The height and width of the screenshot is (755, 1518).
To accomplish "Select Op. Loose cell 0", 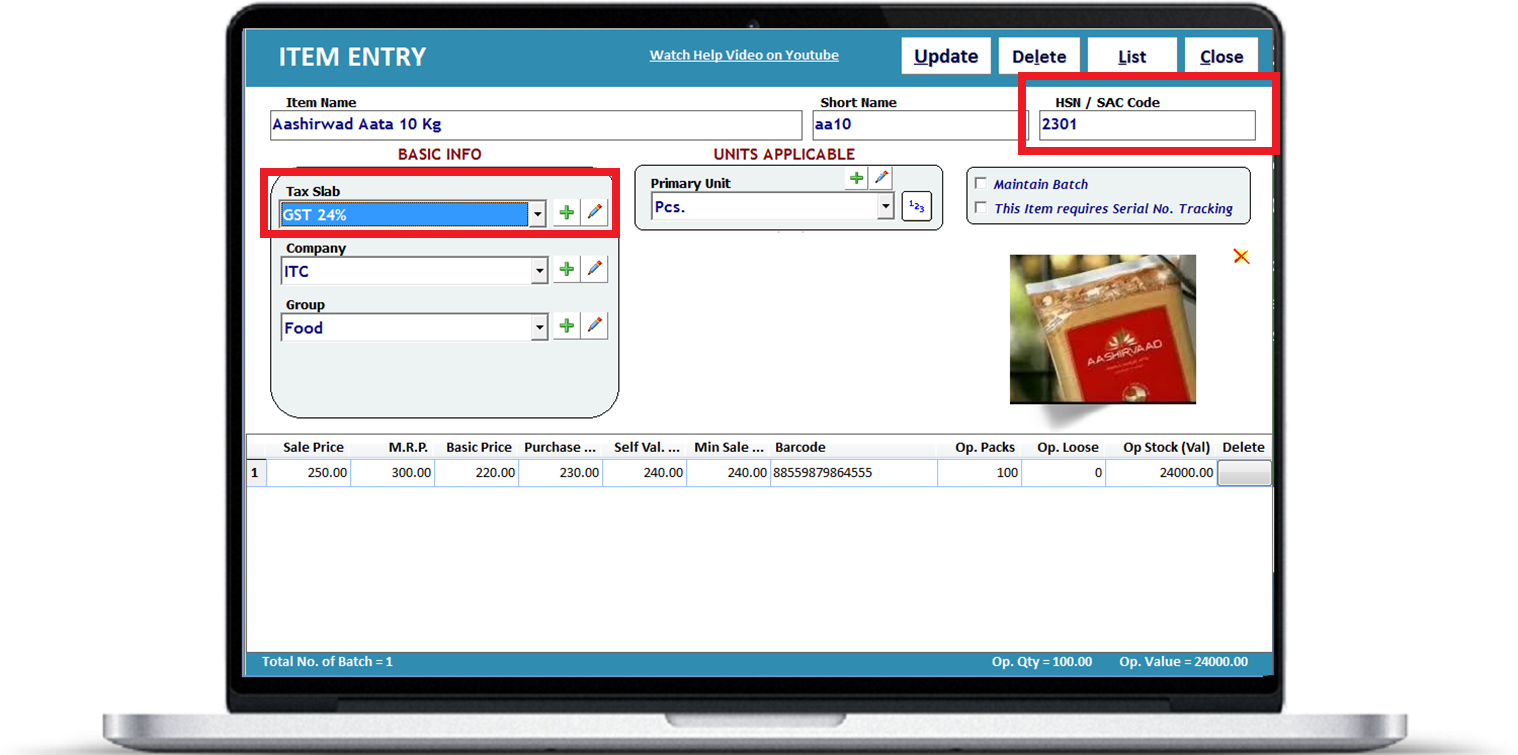I will point(1064,473).
